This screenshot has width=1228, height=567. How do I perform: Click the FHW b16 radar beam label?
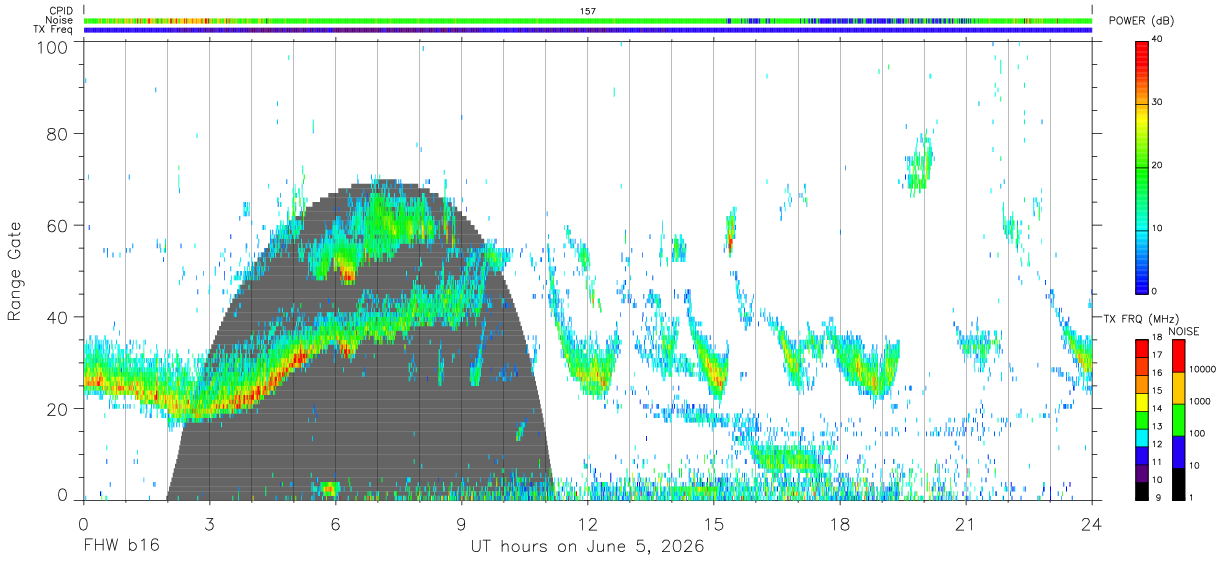tap(121, 547)
